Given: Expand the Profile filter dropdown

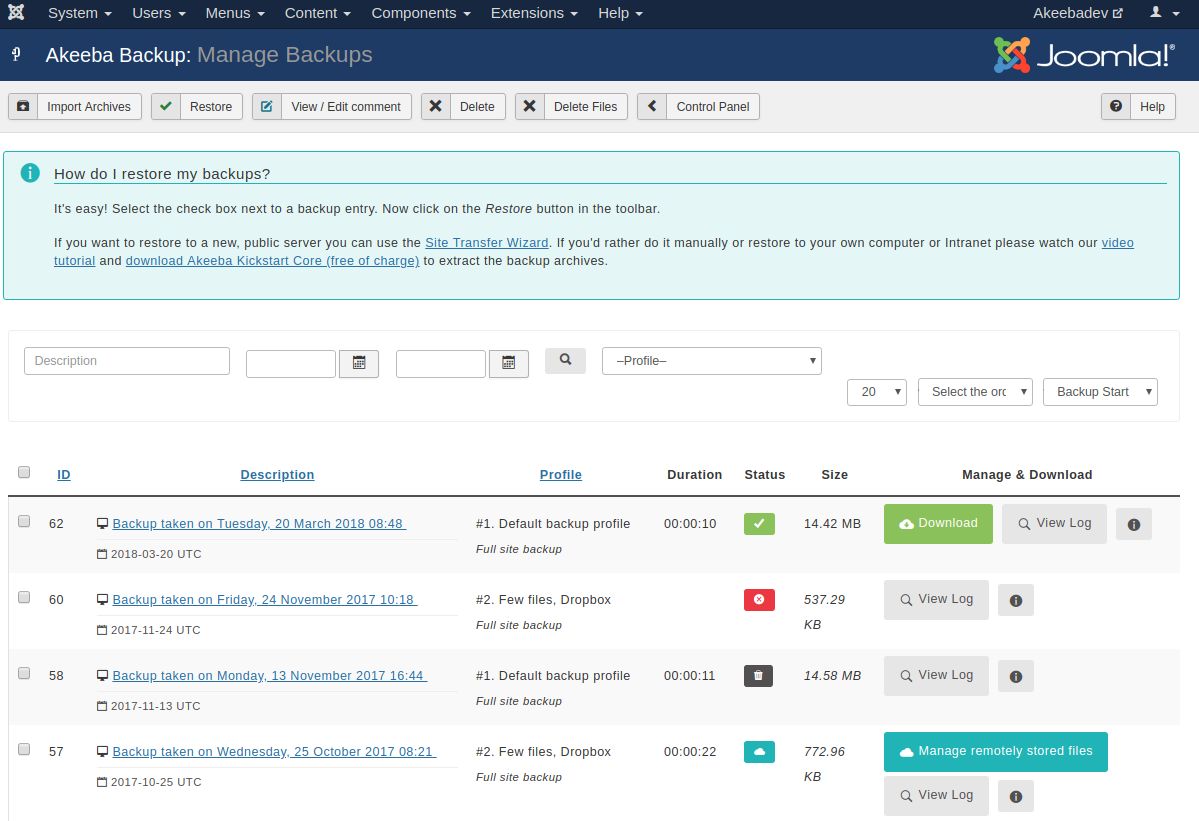Looking at the screenshot, I should click(x=712, y=361).
